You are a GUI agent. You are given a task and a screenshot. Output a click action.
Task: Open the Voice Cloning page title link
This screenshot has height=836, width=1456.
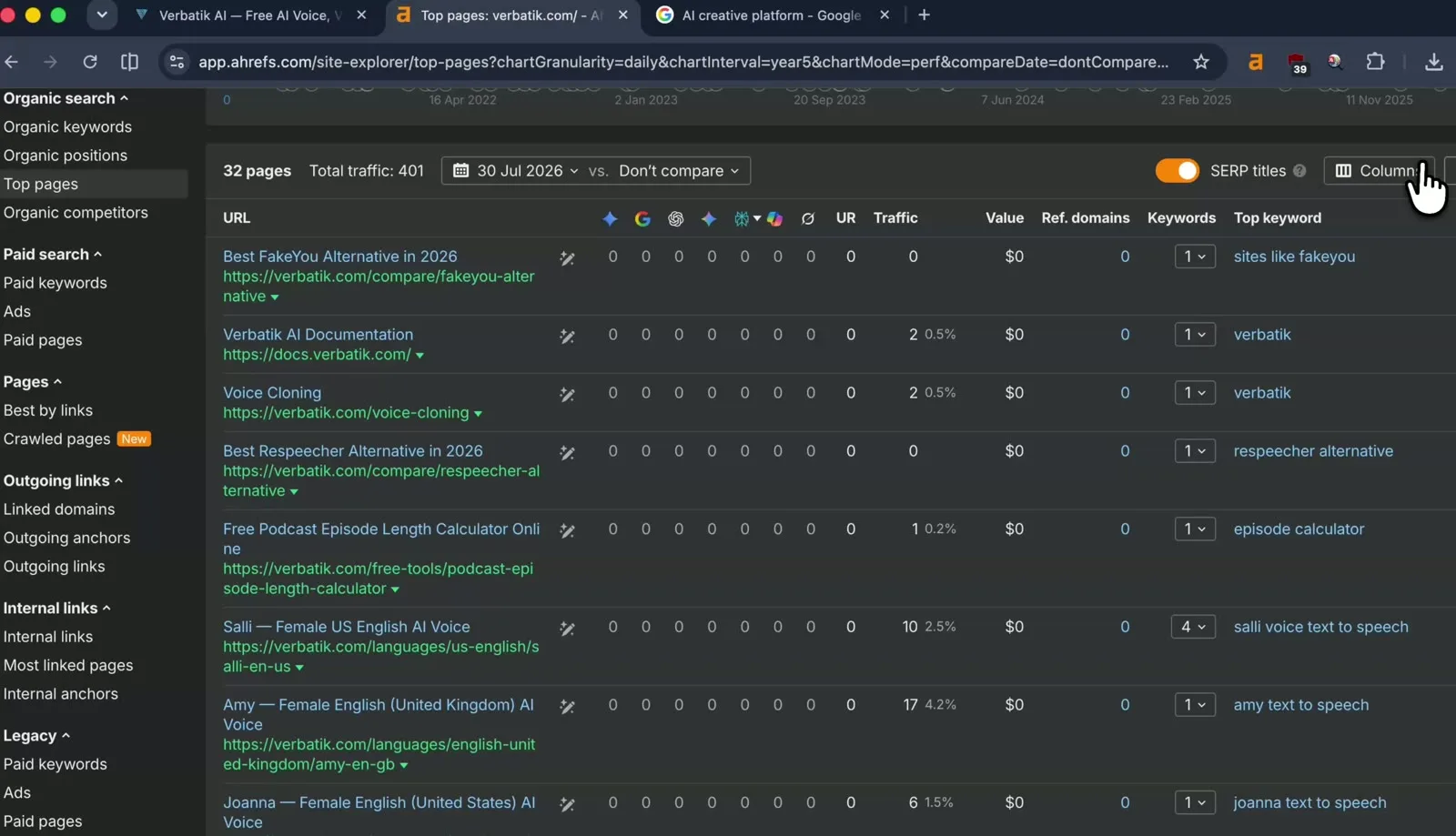pos(272,393)
